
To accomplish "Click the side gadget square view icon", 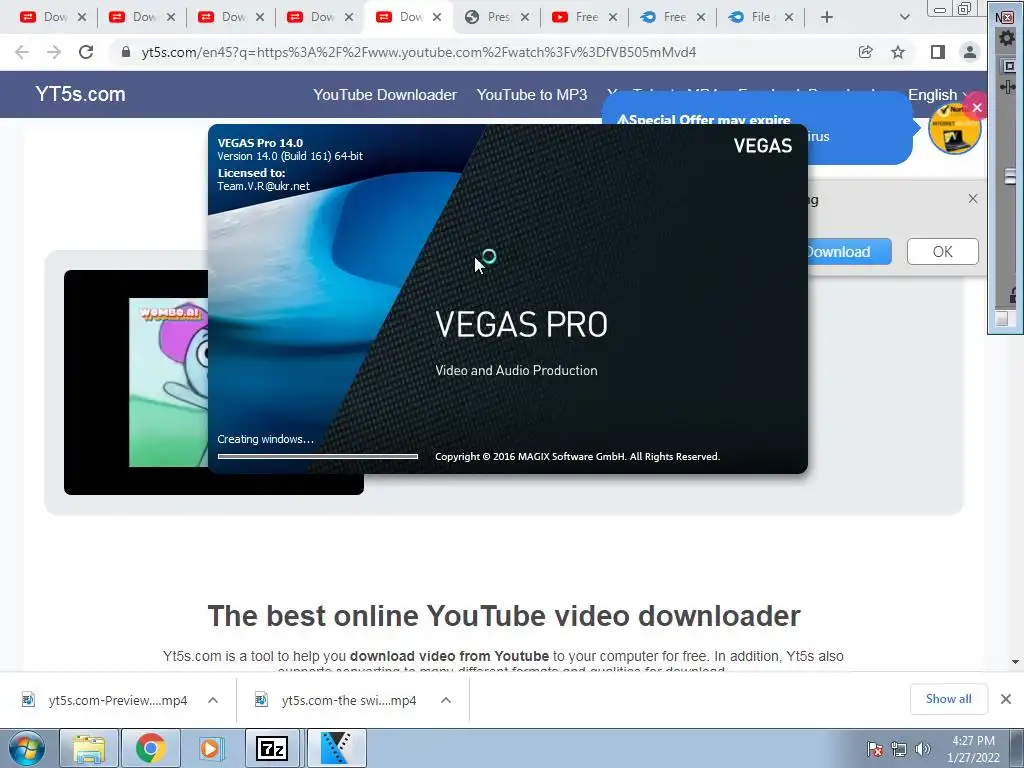I will pos(1008,66).
